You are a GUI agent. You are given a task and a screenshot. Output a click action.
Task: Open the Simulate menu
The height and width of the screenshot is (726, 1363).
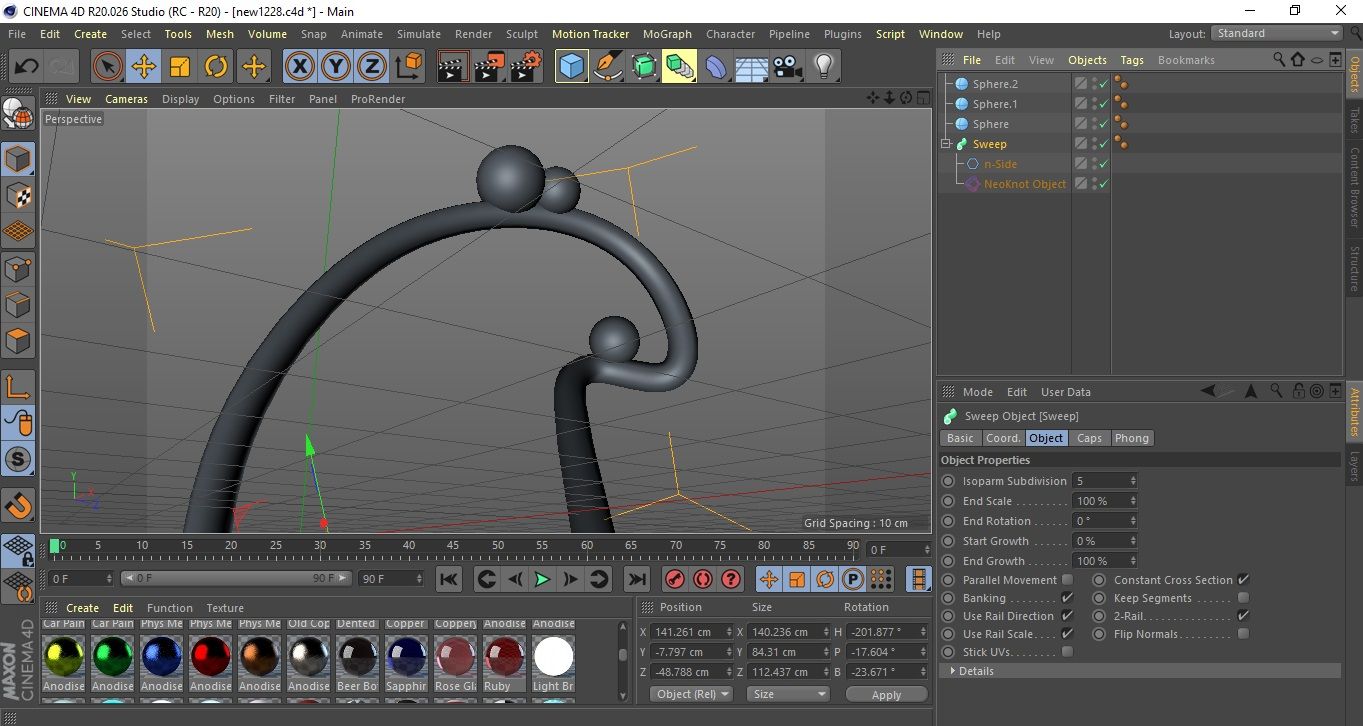click(419, 34)
